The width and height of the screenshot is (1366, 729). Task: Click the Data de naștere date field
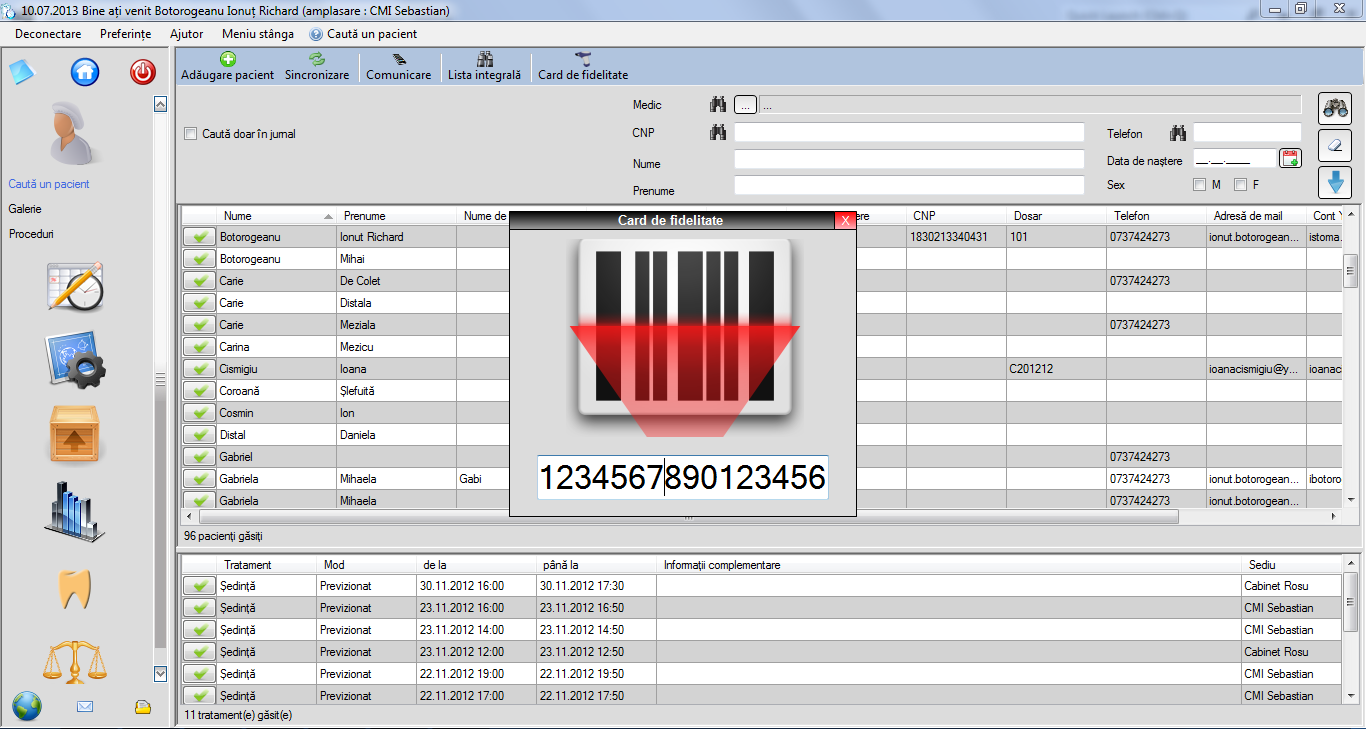[1235, 158]
